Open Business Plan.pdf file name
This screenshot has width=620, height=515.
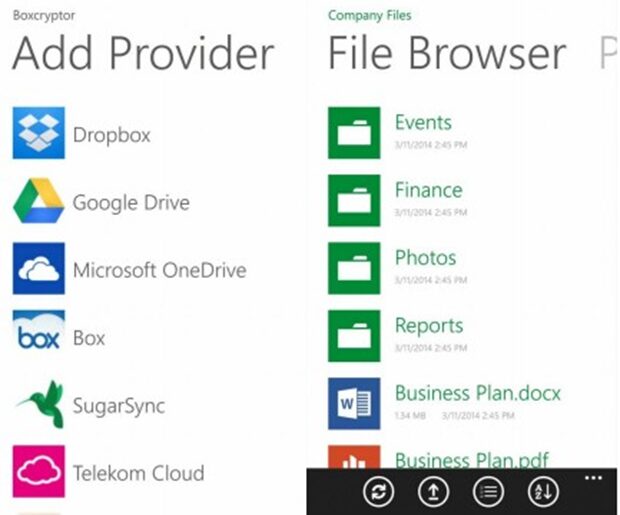coord(472,460)
